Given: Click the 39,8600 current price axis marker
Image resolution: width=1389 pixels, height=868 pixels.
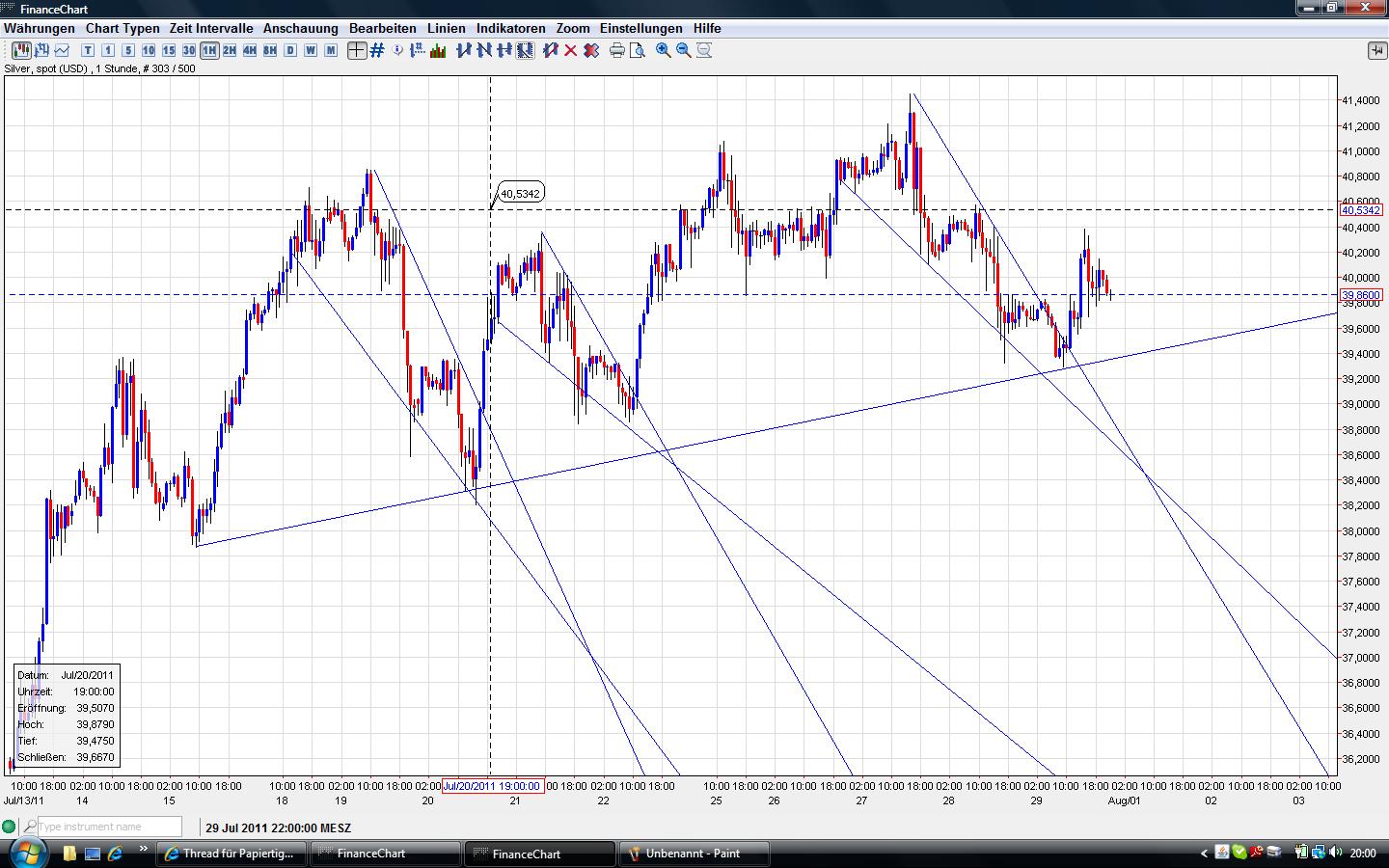Looking at the screenshot, I should (1361, 295).
